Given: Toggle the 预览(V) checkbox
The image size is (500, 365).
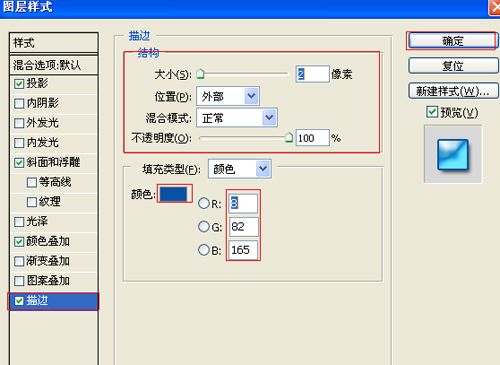Looking at the screenshot, I should tap(432, 112).
